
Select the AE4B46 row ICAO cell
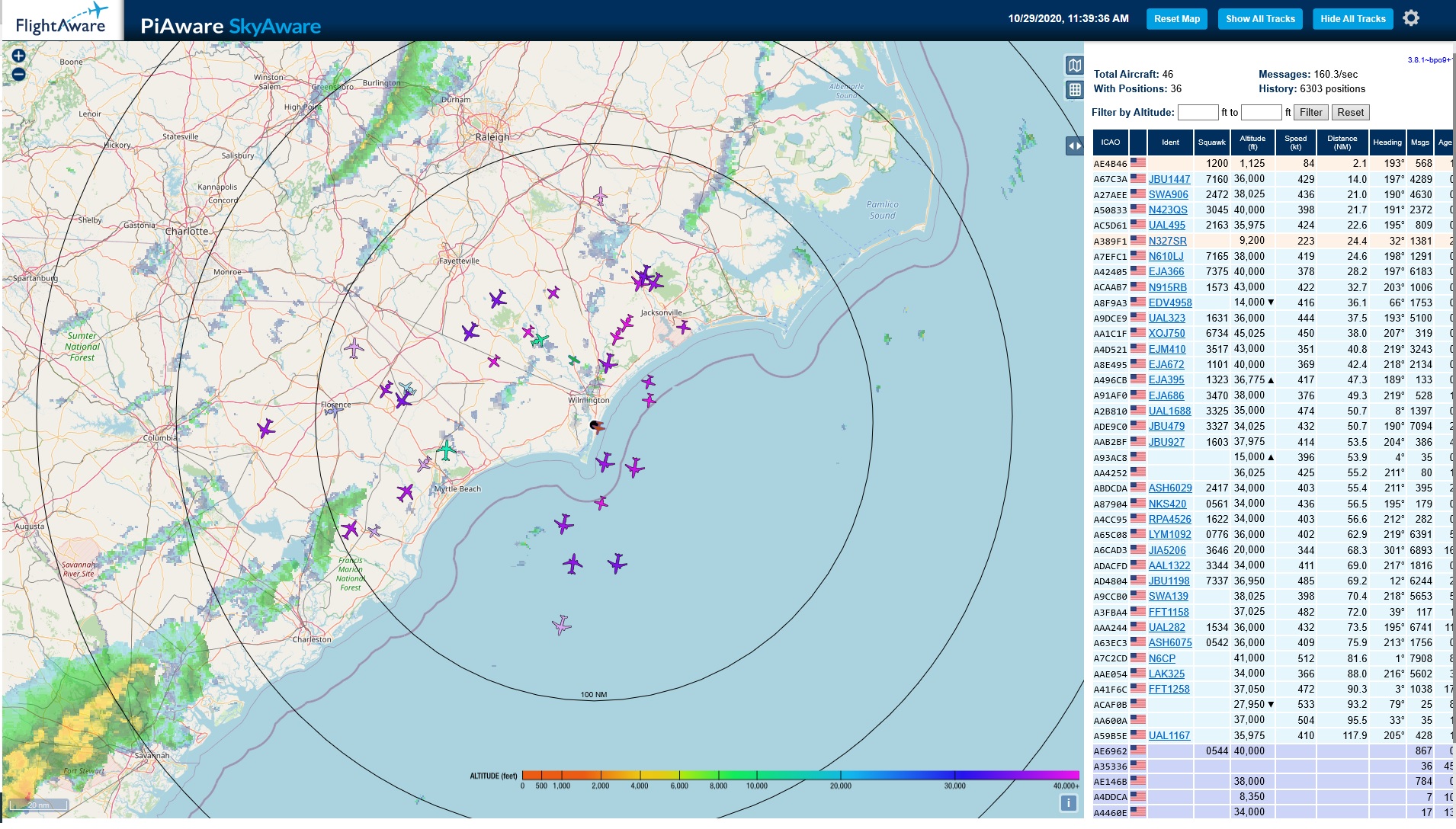pos(1110,164)
